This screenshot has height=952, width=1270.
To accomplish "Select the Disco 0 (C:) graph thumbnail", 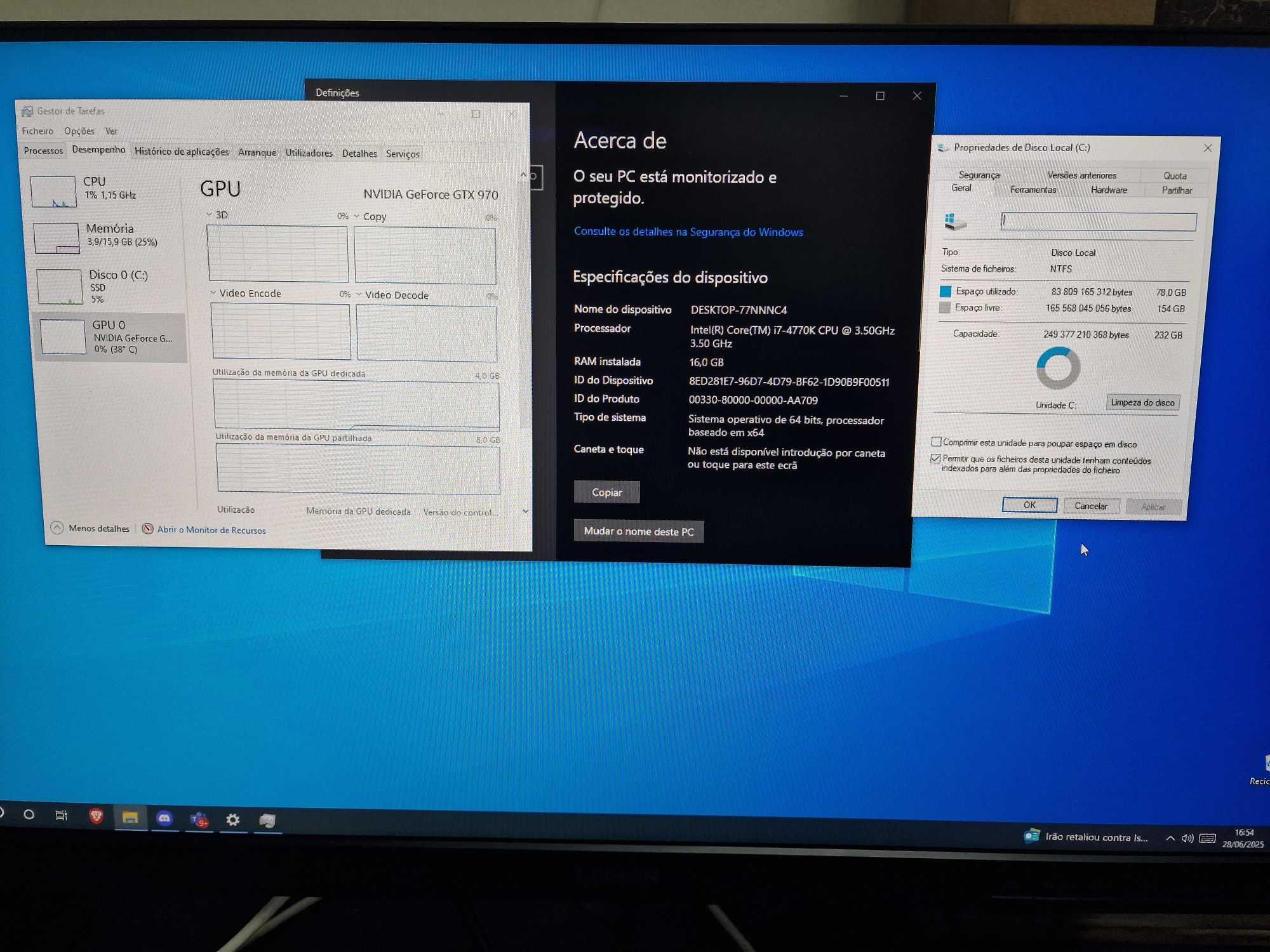I will [x=60, y=286].
